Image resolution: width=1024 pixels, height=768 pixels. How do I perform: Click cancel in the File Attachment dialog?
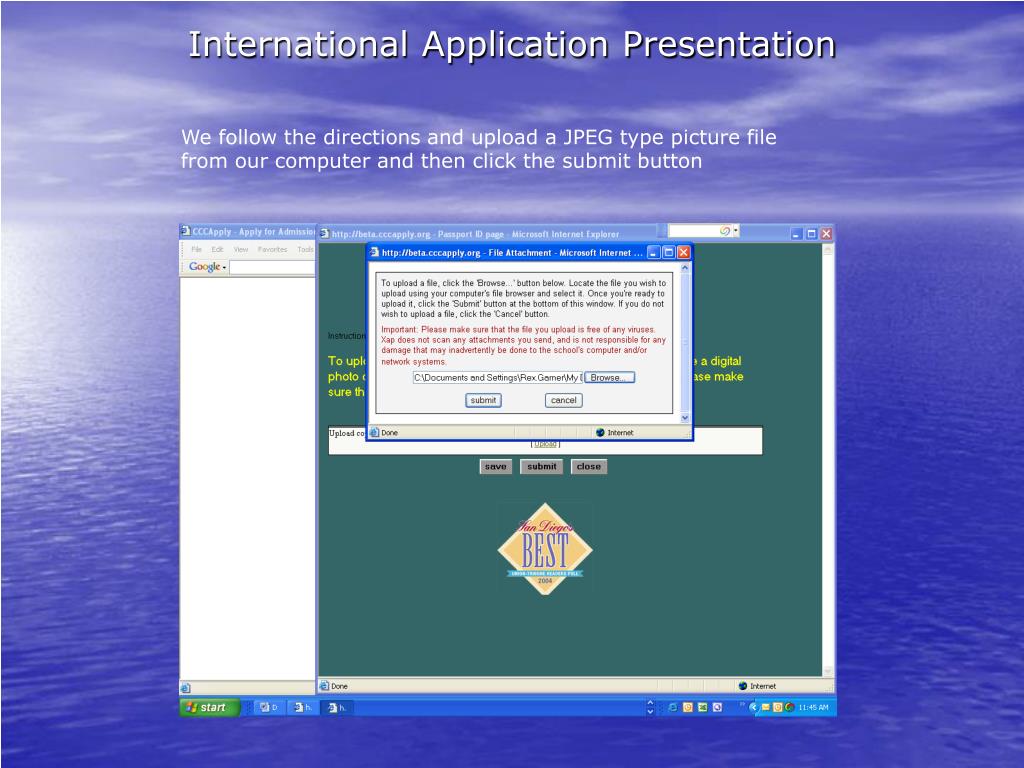564,400
